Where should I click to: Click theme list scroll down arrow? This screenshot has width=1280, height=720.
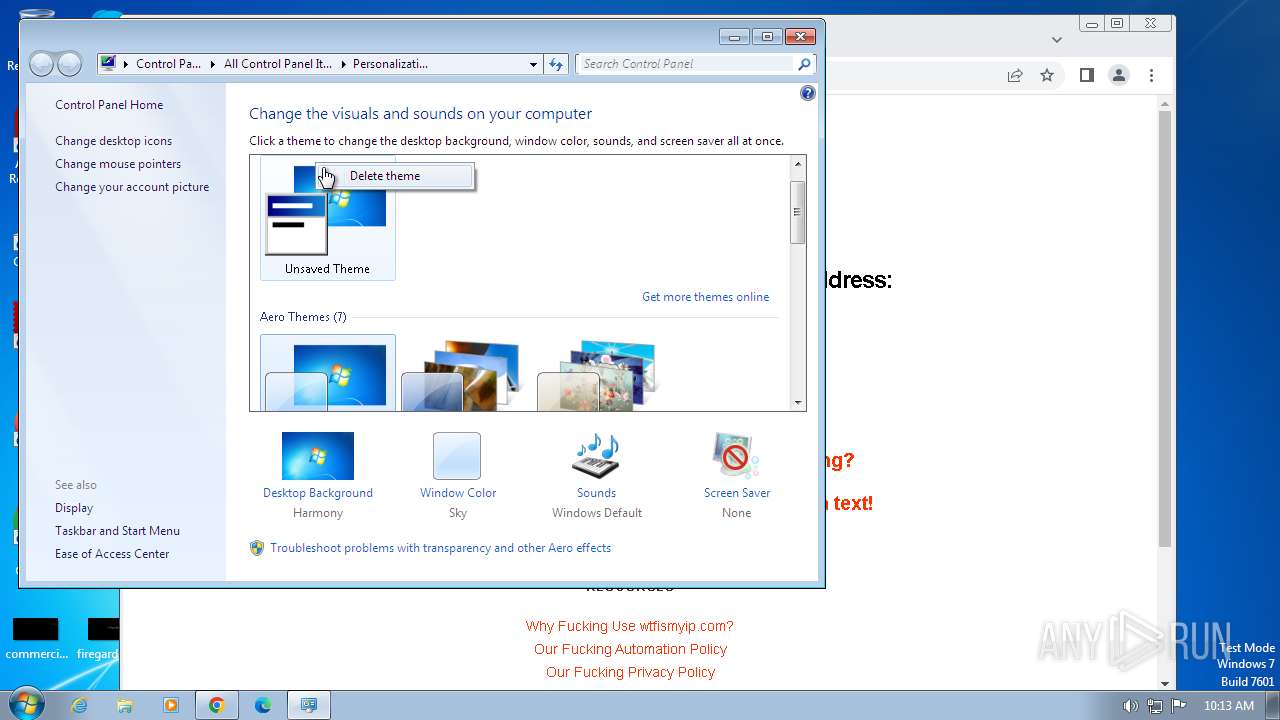click(x=798, y=403)
